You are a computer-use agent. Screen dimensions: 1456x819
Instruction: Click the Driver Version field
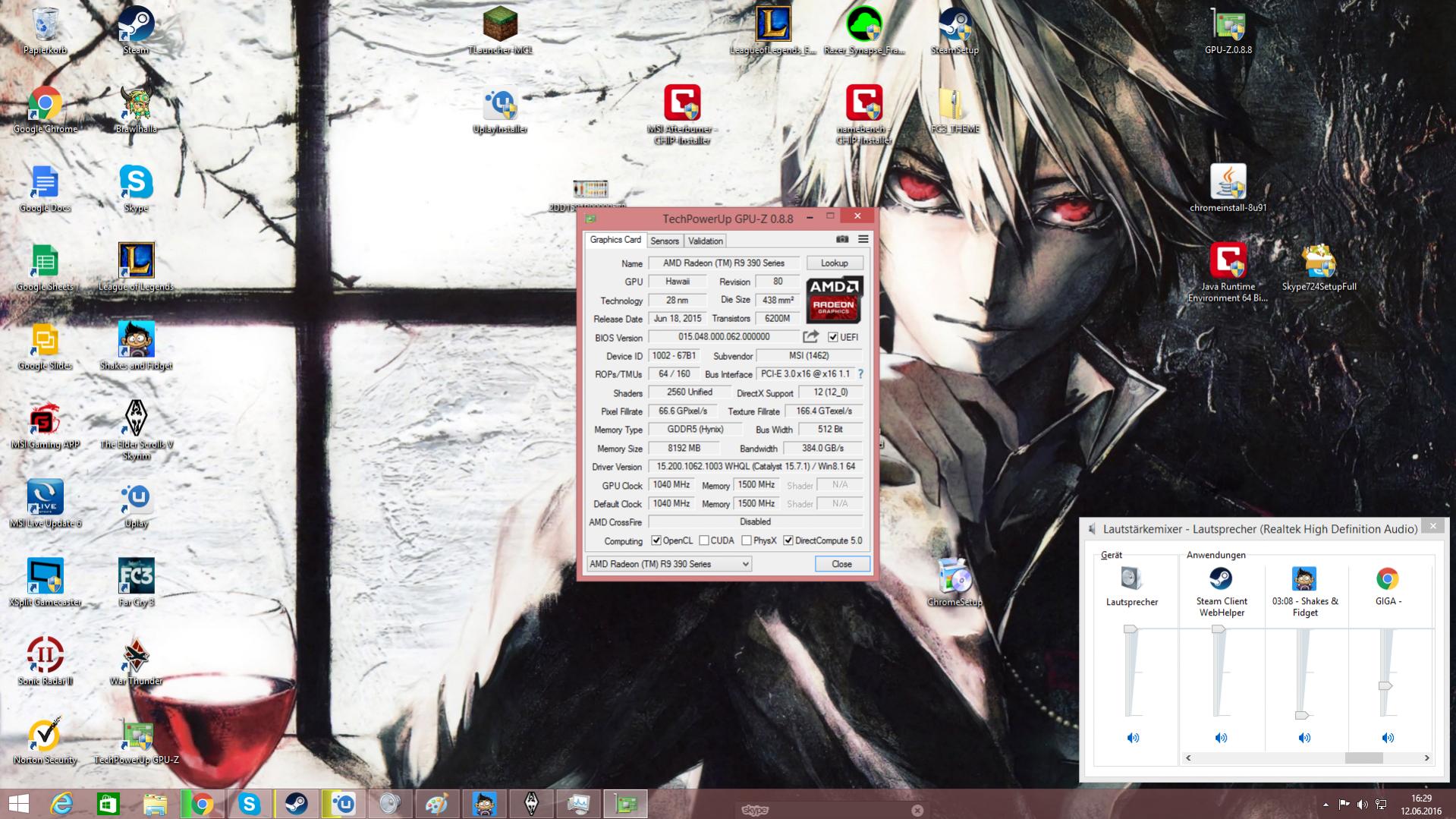(x=756, y=467)
